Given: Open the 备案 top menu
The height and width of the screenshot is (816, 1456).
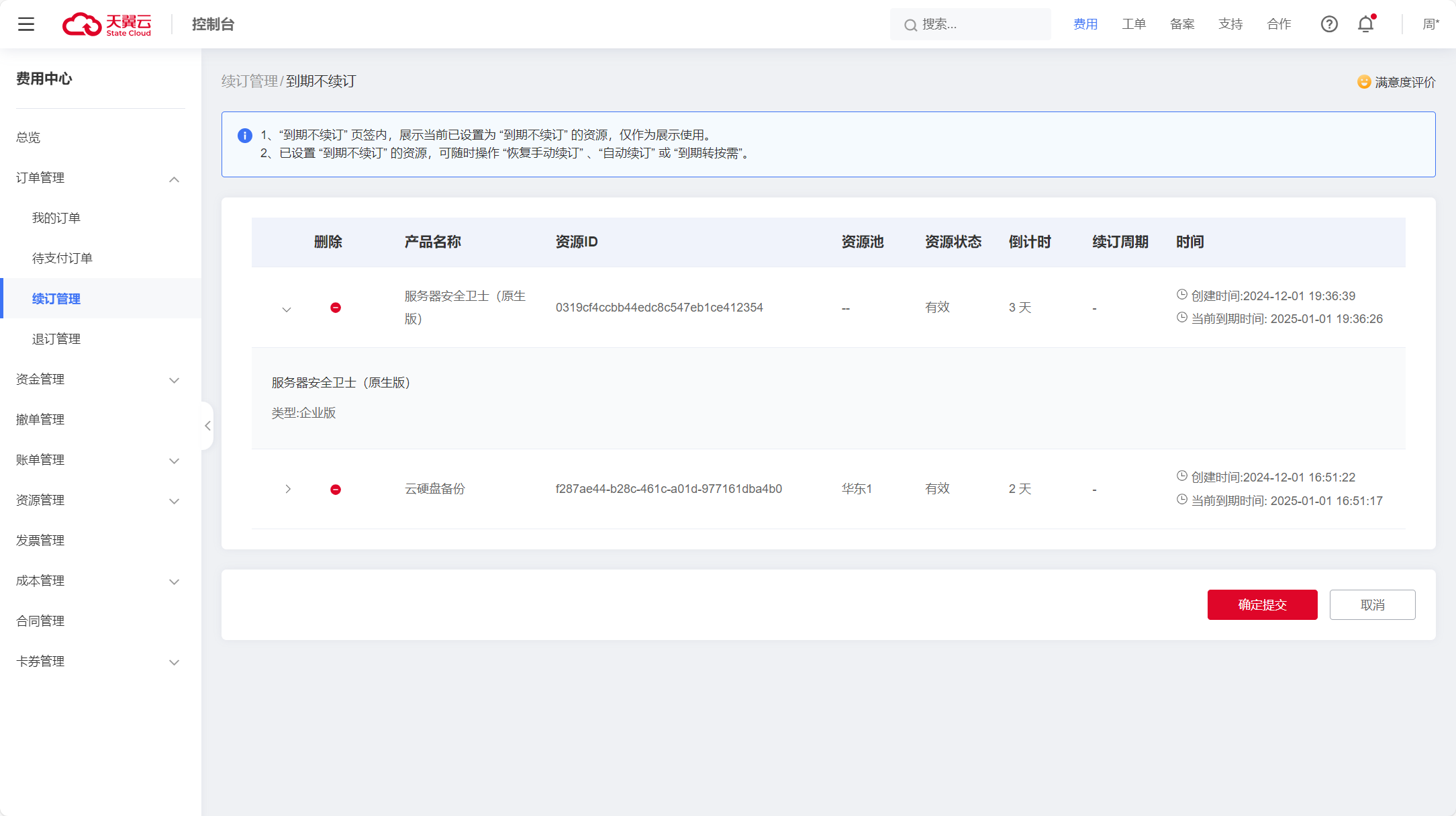Looking at the screenshot, I should point(1182,24).
